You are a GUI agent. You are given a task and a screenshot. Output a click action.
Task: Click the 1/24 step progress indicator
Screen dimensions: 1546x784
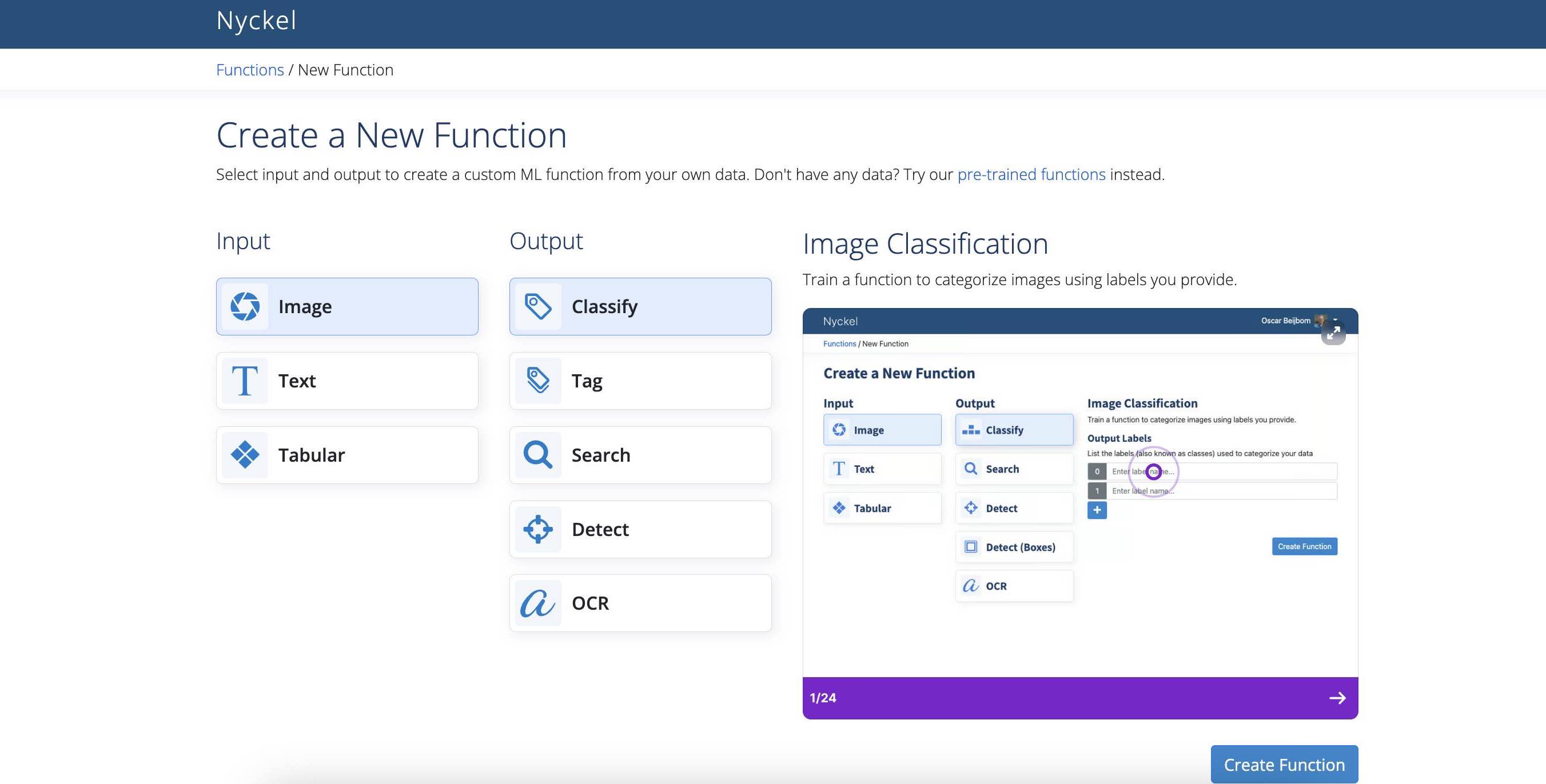coord(823,698)
